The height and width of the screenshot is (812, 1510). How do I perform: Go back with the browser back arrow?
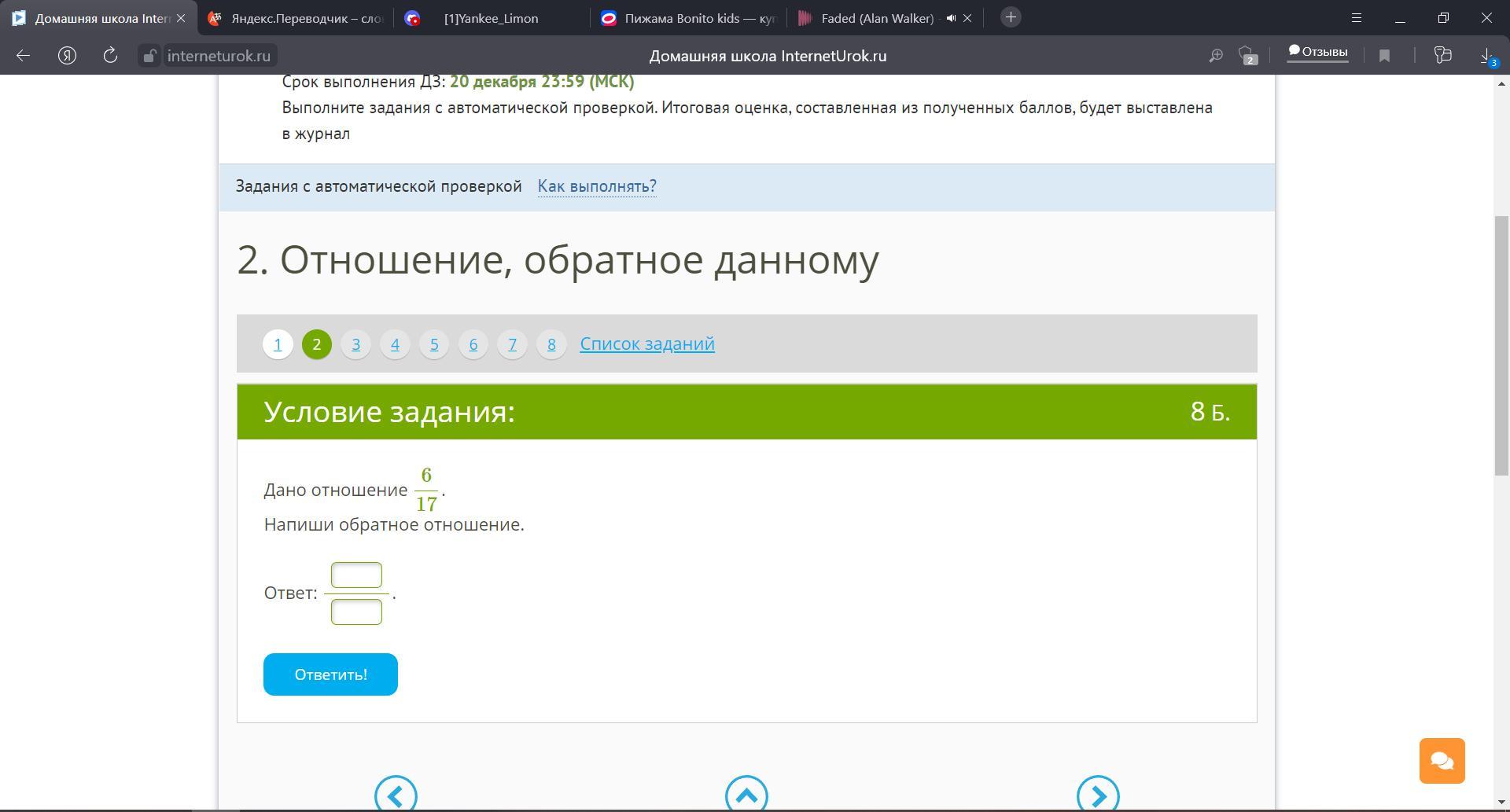click(23, 55)
